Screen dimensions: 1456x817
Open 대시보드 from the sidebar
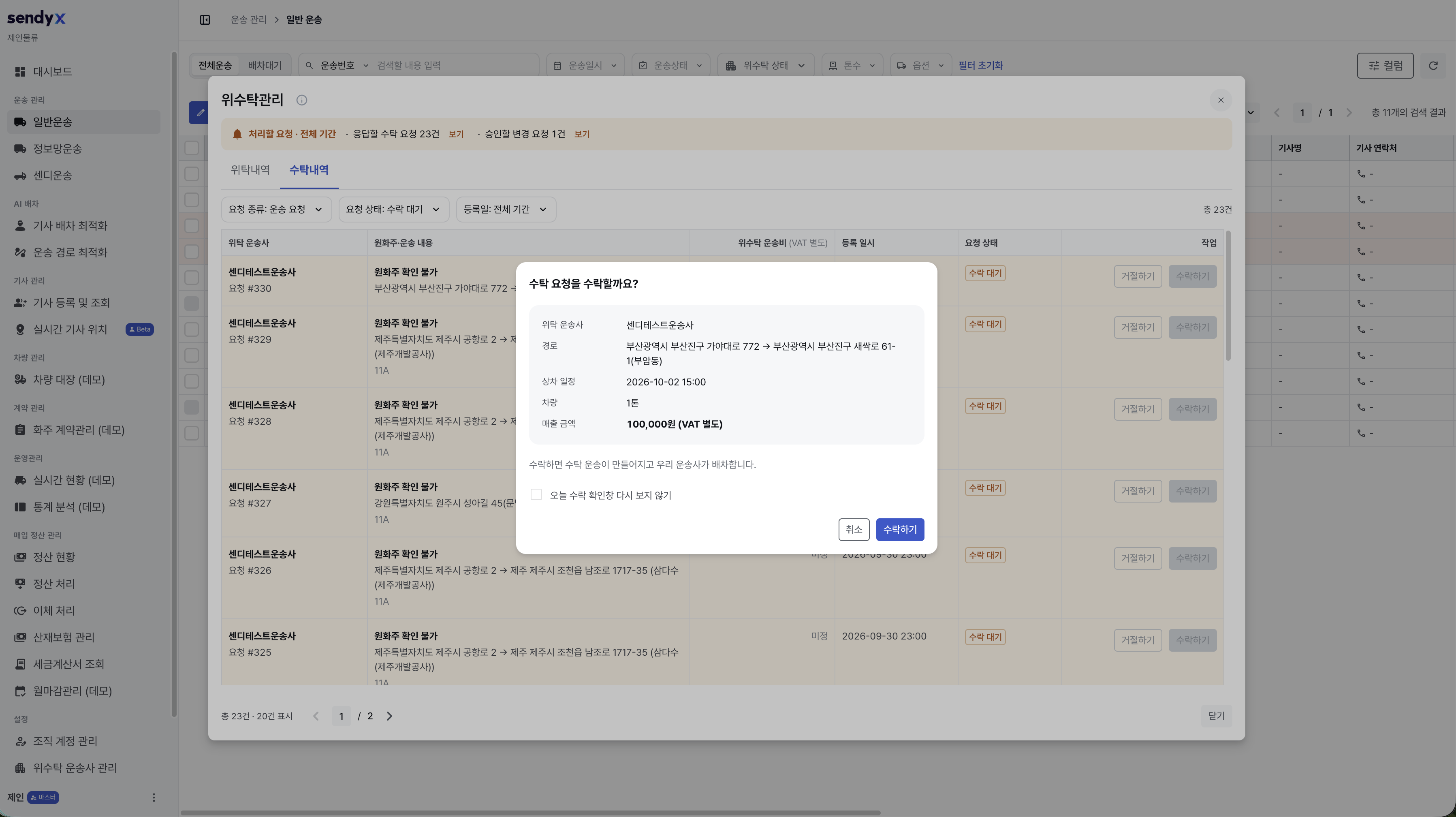tap(83, 71)
